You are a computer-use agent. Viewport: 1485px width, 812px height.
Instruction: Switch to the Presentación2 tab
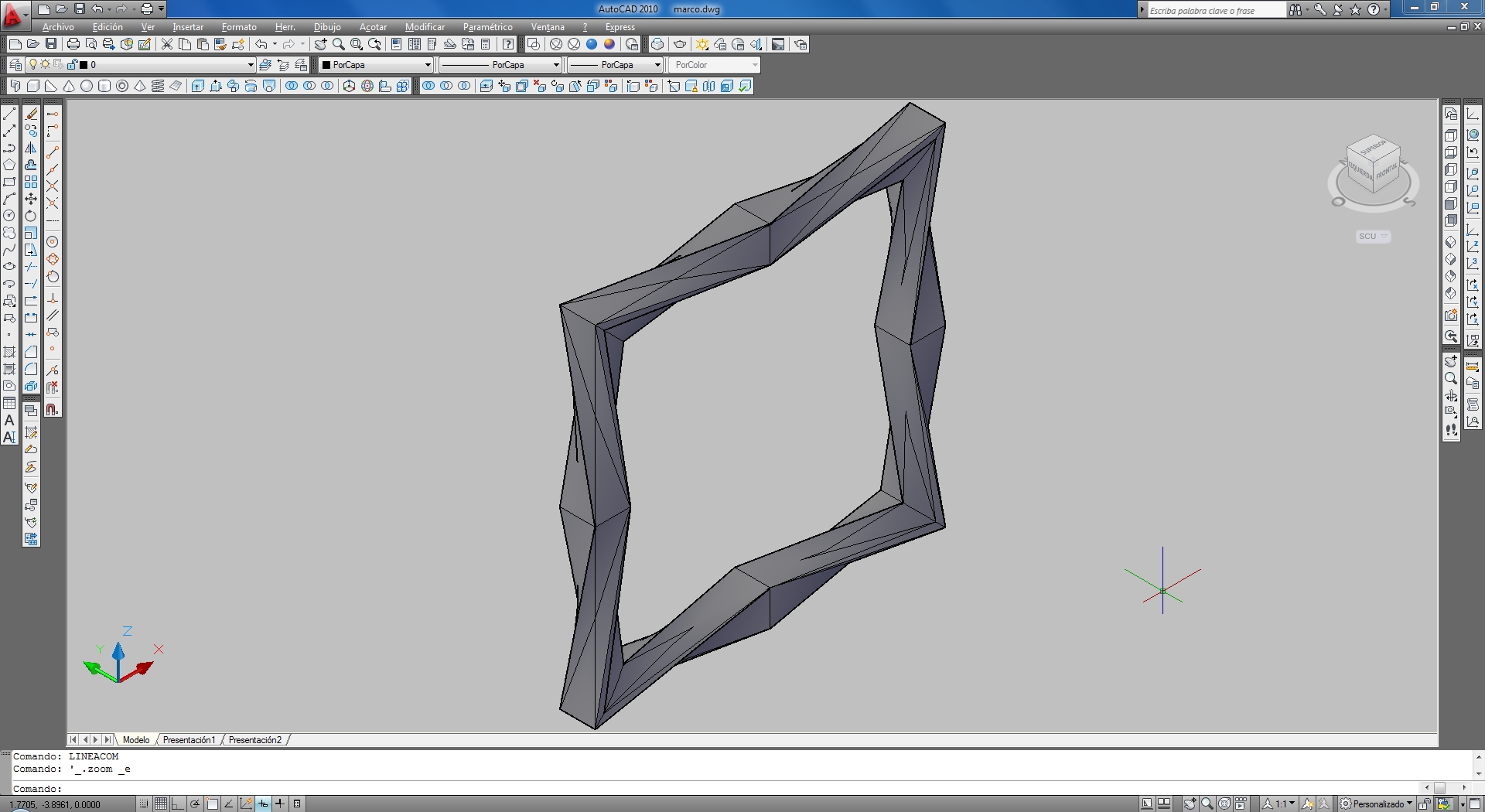click(x=255, y=740)
